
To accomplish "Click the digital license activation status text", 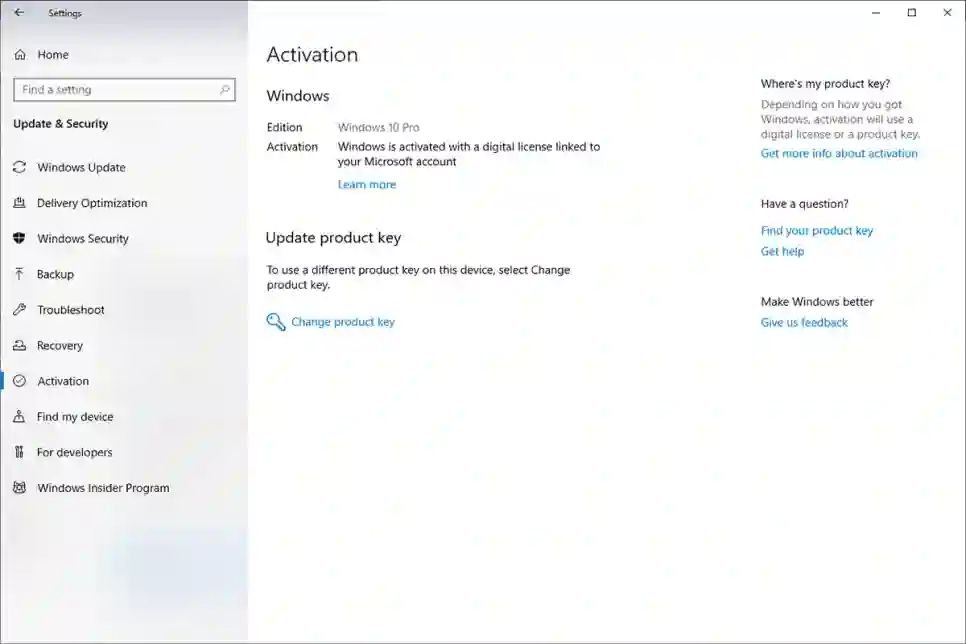I will [x=468, y=154].
